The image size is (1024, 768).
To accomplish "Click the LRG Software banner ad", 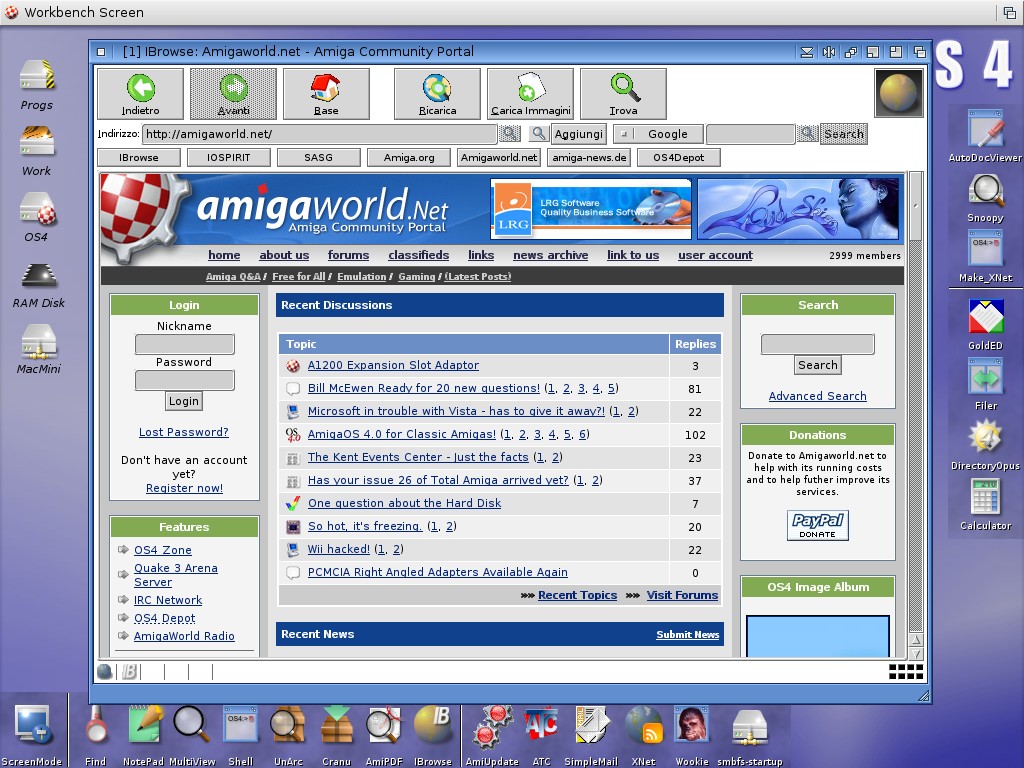I will [x=591, y=209].
